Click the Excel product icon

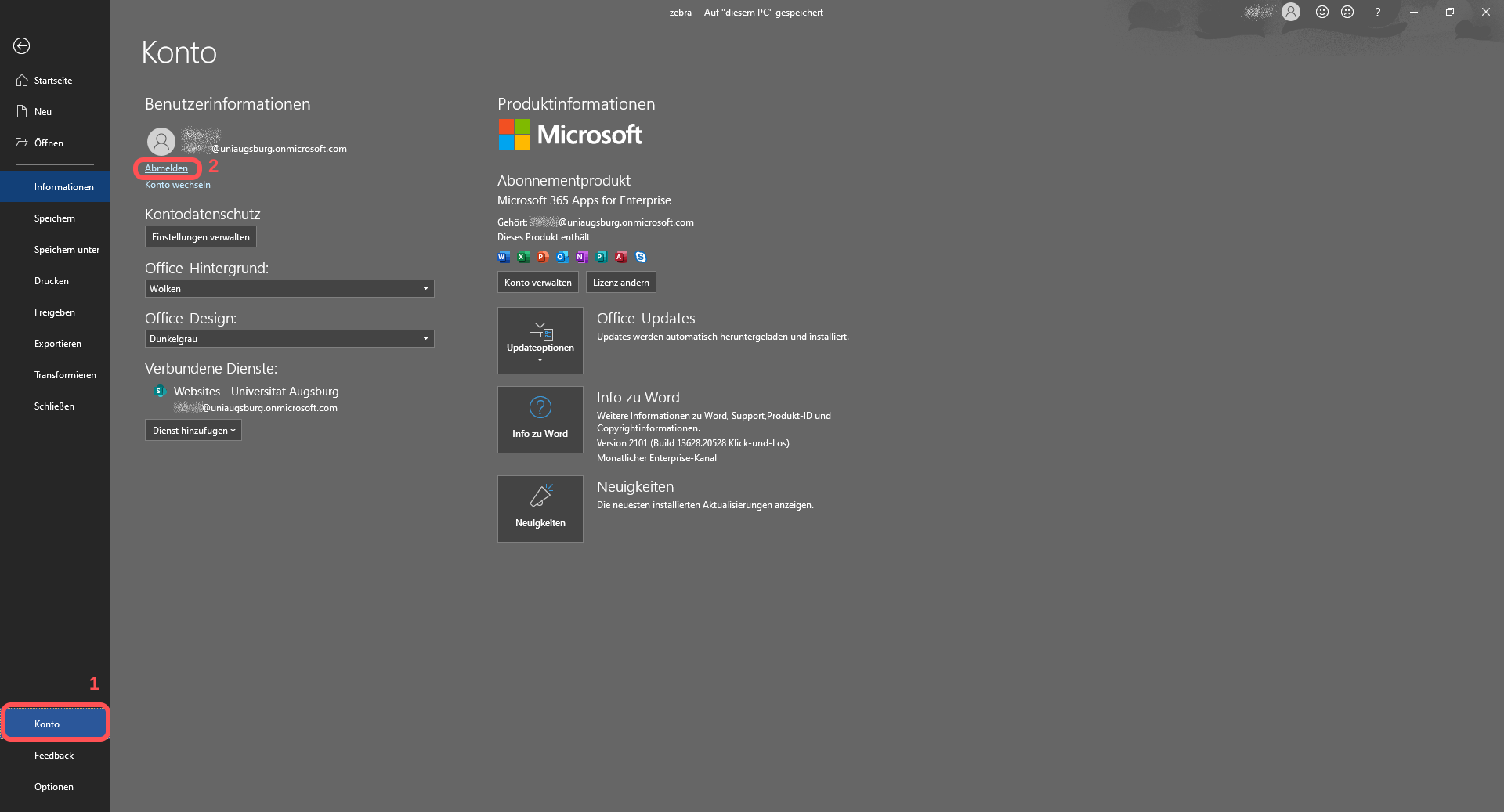pos(523,257)
